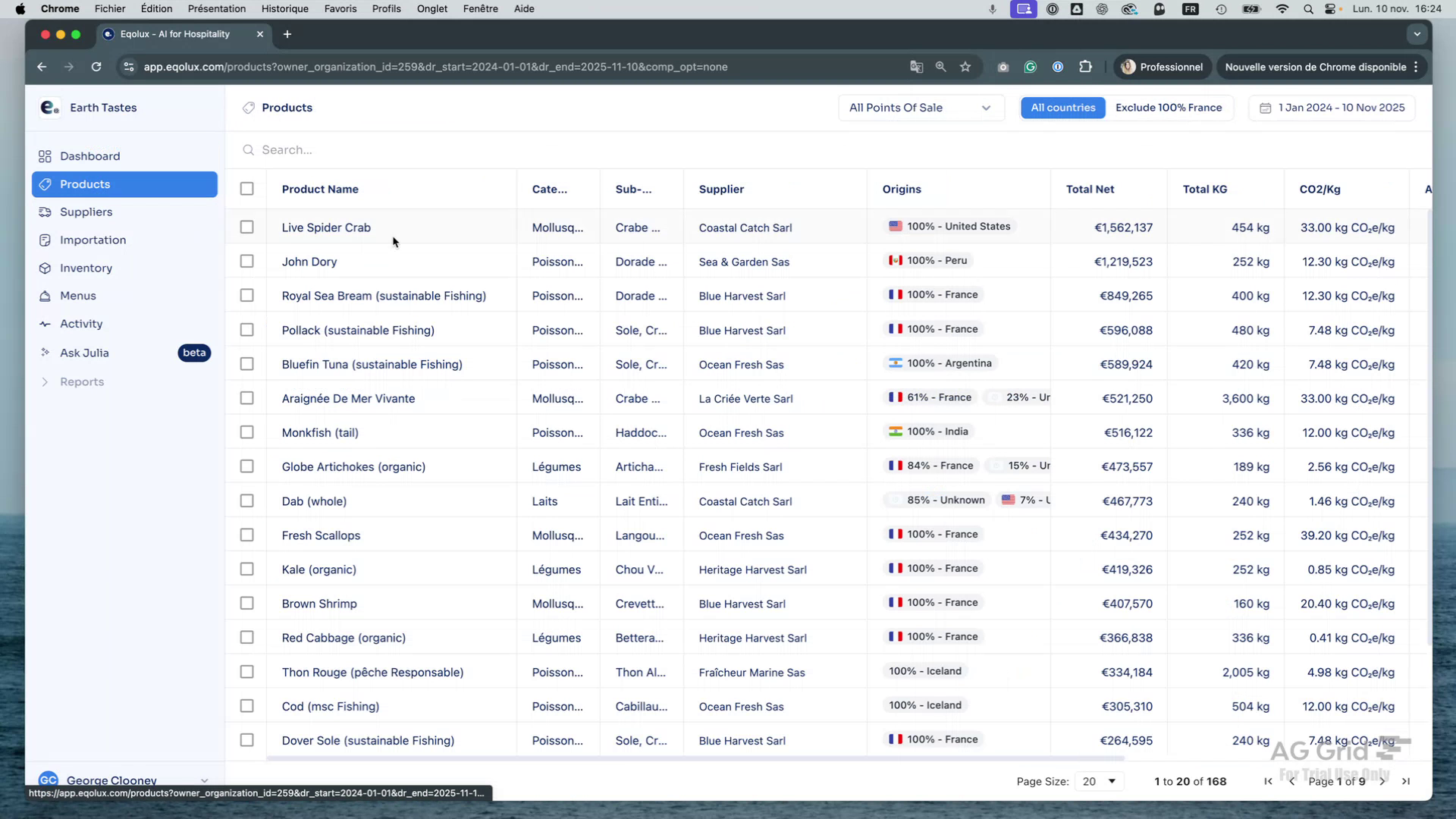The image size is (1456, 819).
Task: Select the Kale (organic) checkbox
Action: coord(246,569)
